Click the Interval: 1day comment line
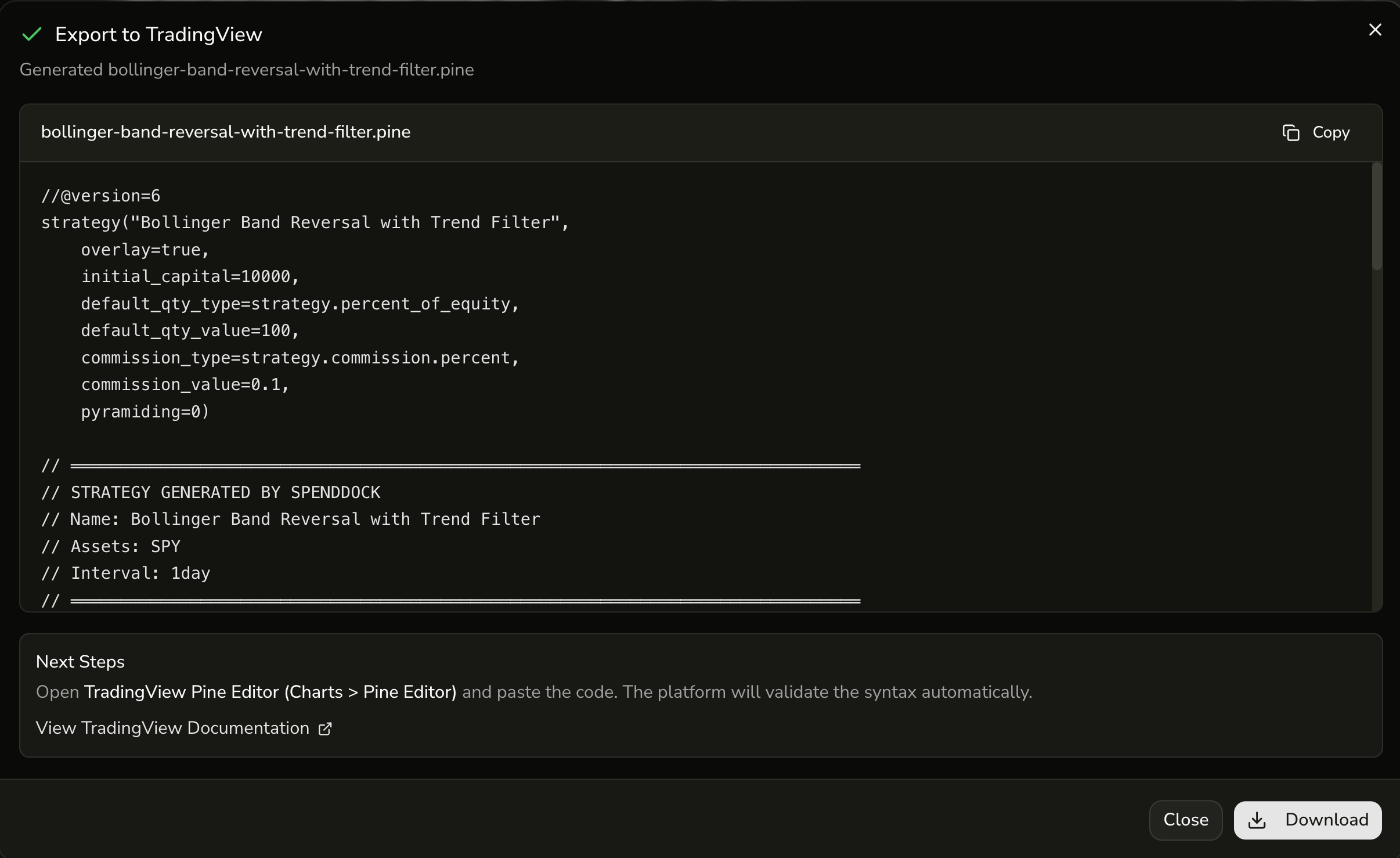Viewport: 1400px width, 858px height. pos(125,573)
